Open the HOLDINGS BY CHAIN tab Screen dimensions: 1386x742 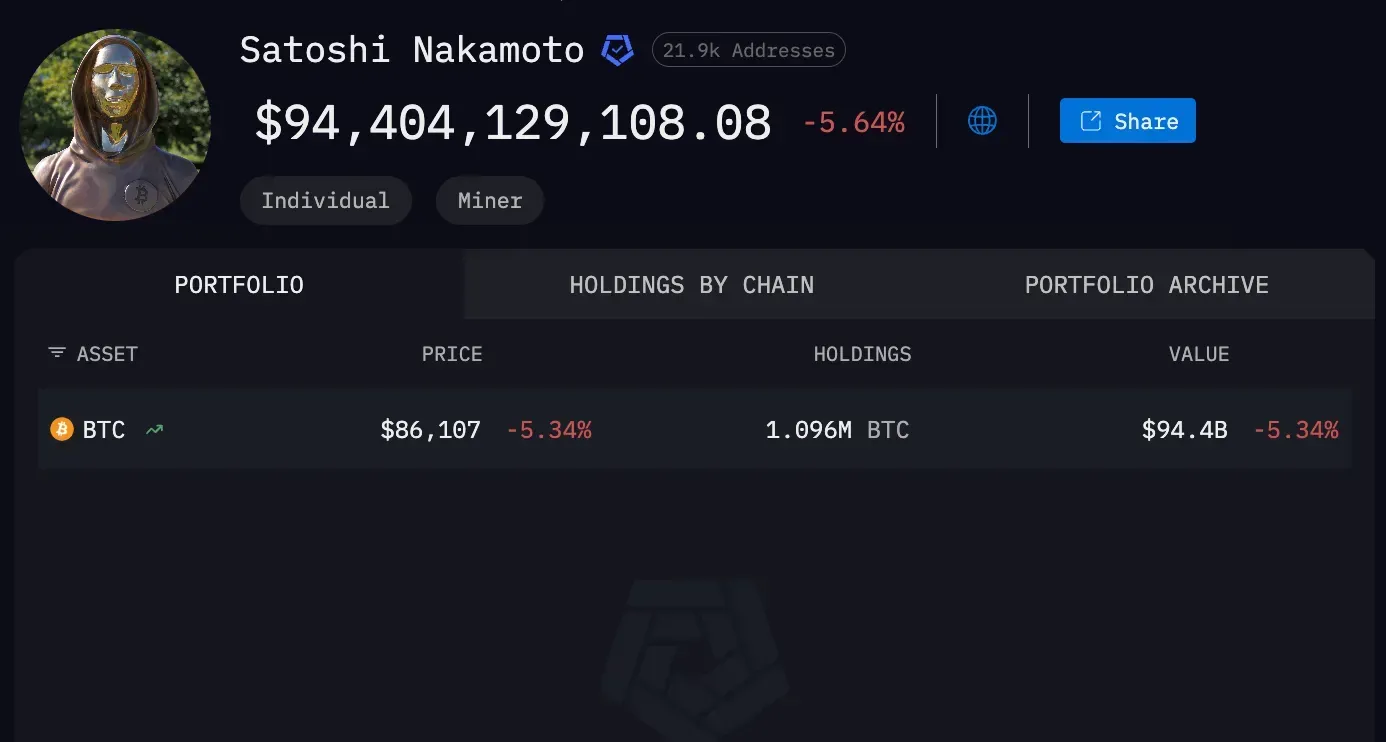coord(691,285)
